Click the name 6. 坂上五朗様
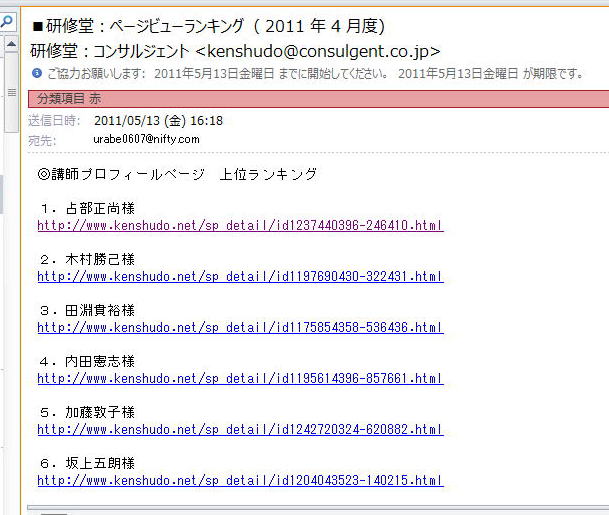The width and height of the screenshot is (609, 515). (87, 463)
